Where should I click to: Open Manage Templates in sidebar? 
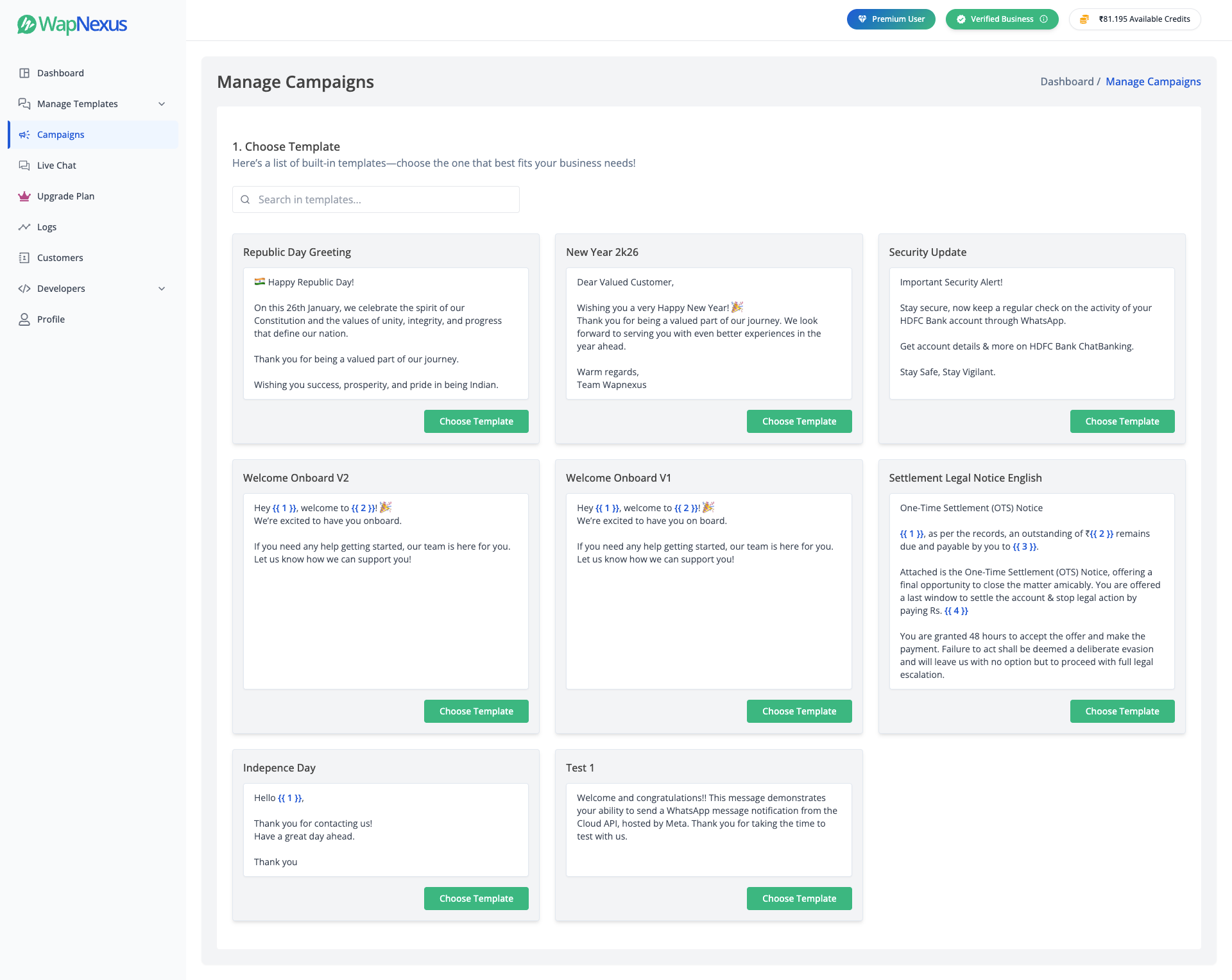77,104
